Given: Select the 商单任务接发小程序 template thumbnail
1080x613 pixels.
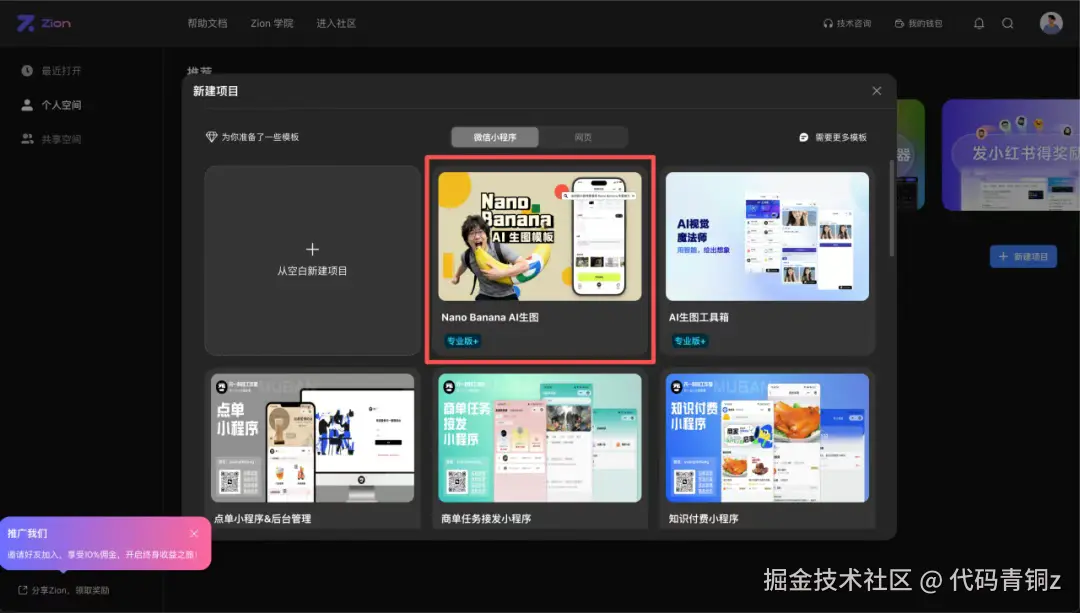Looking at the screenshot, I should click(x=540, y=438).
